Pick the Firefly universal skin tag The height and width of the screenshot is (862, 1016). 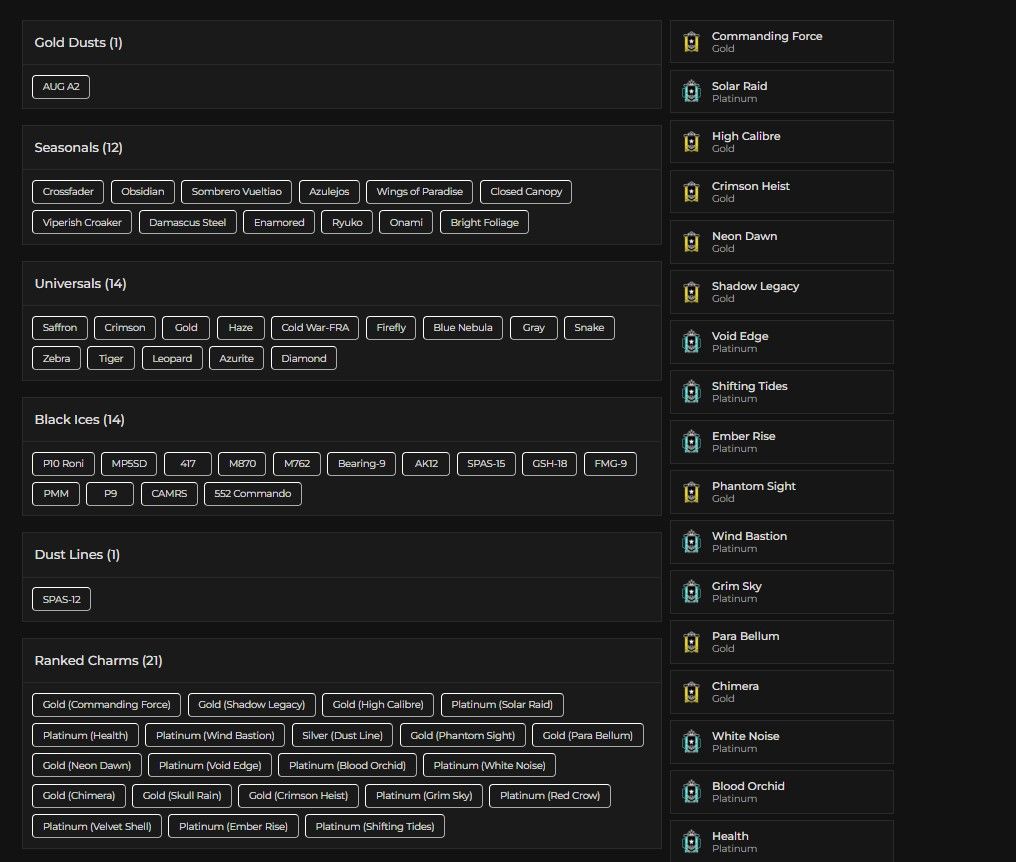pos(391,328)
